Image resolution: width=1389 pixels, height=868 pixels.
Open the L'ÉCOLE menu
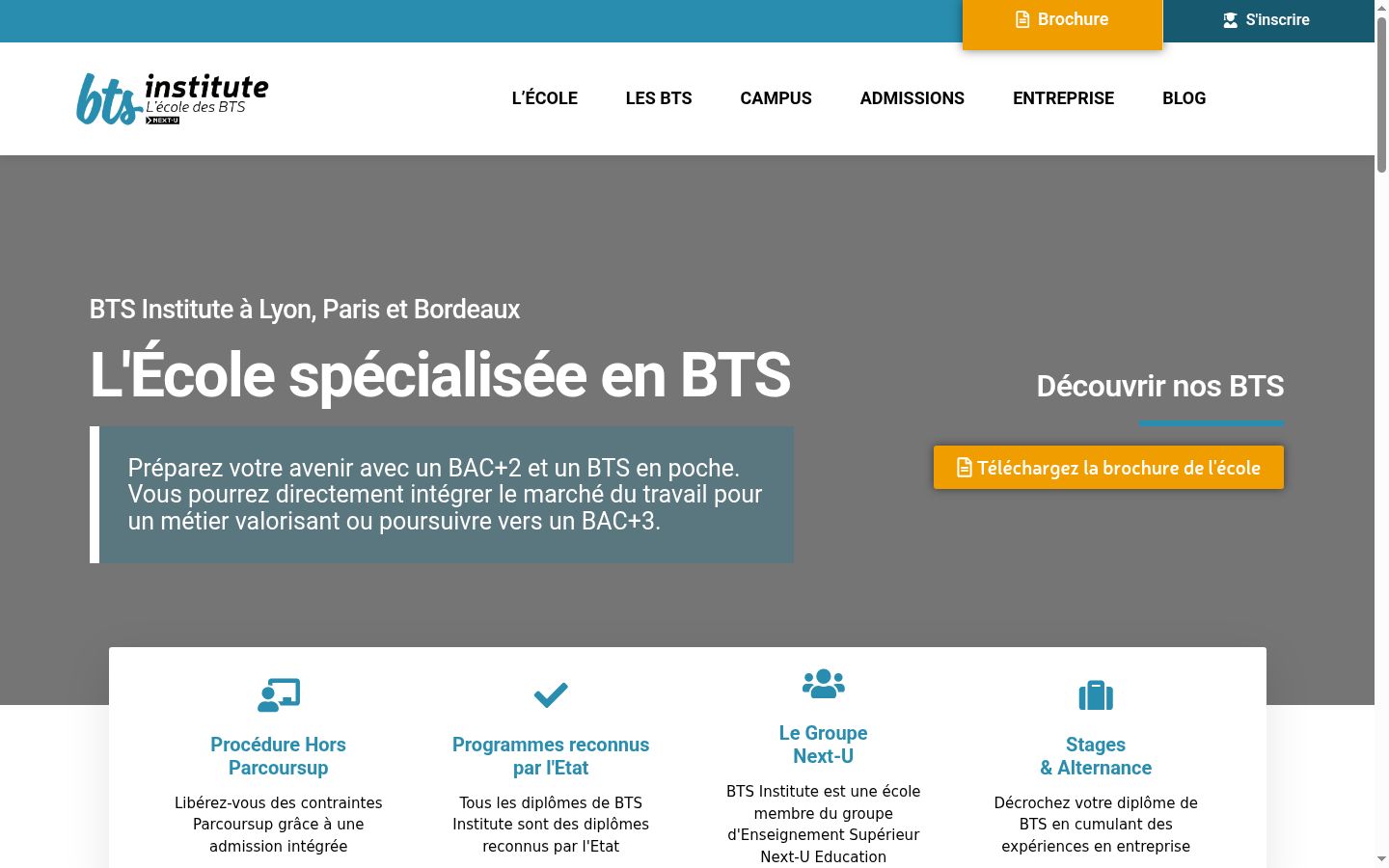[x=545, y=98]
